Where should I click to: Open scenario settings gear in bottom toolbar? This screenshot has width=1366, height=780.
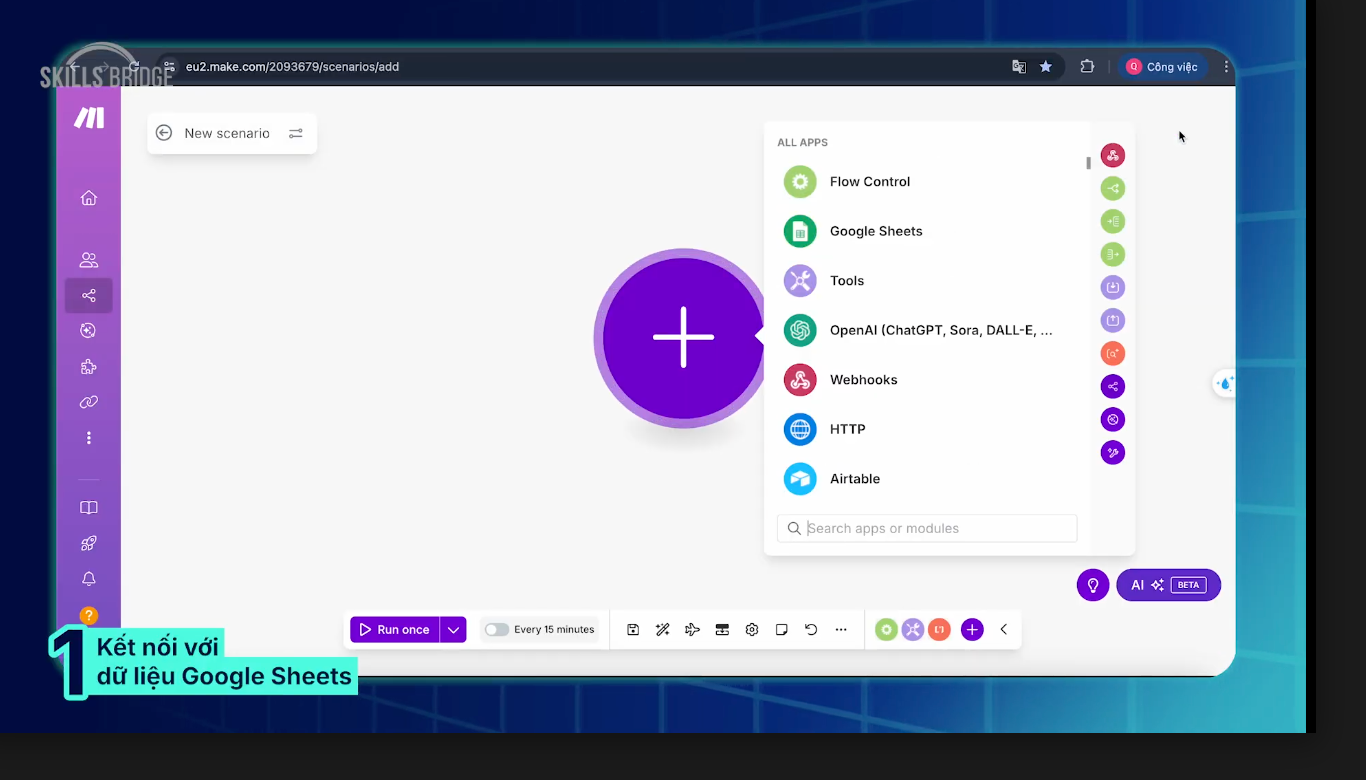point(752,630)
